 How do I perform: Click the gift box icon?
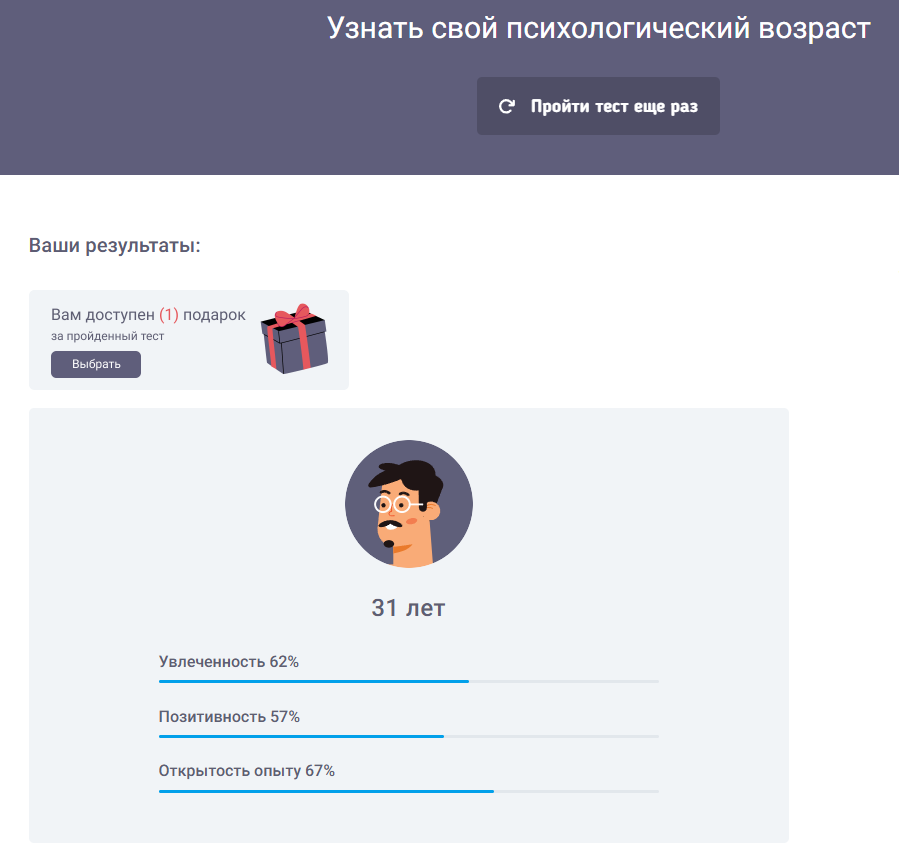tap(295, 339)
